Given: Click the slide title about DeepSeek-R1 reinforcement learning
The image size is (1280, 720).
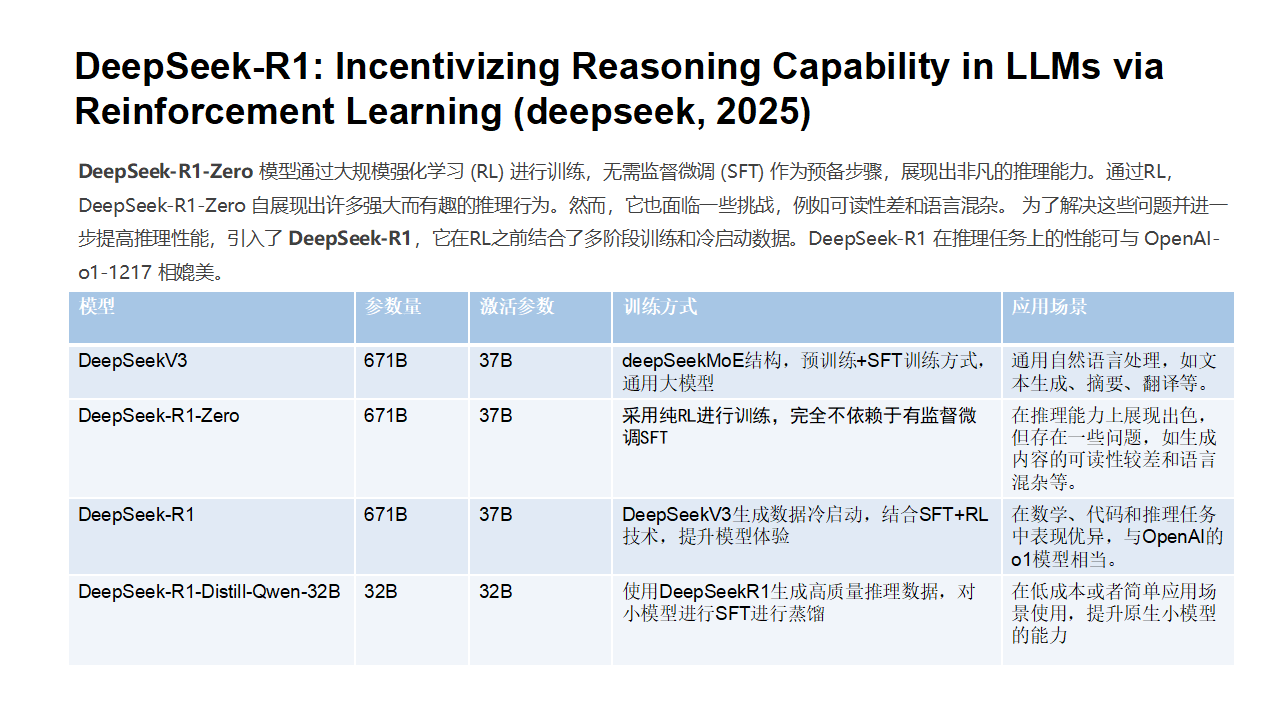Looking at the screenshot, I should (x=619, y=89).
